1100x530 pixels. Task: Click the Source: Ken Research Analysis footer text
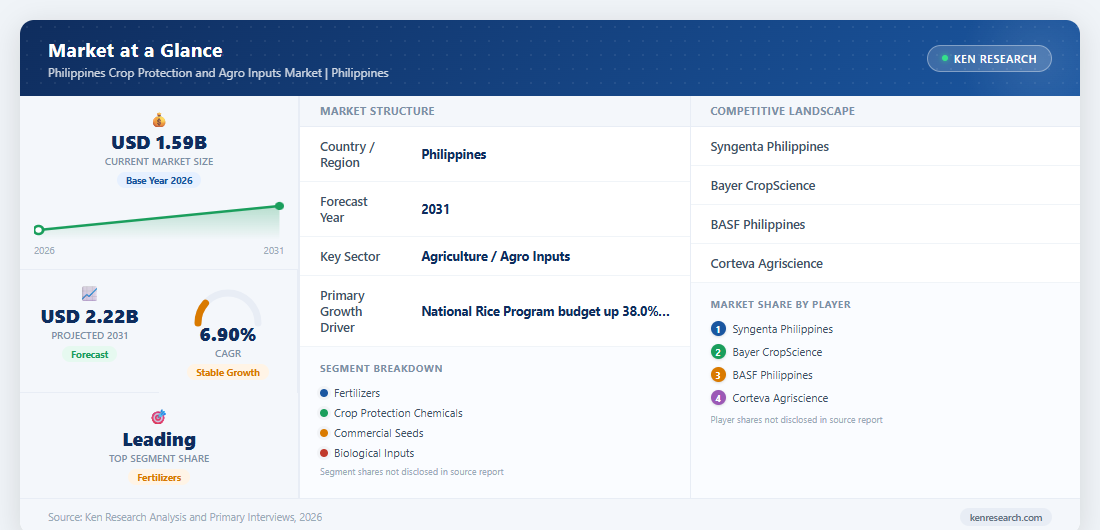pos(185,517)
